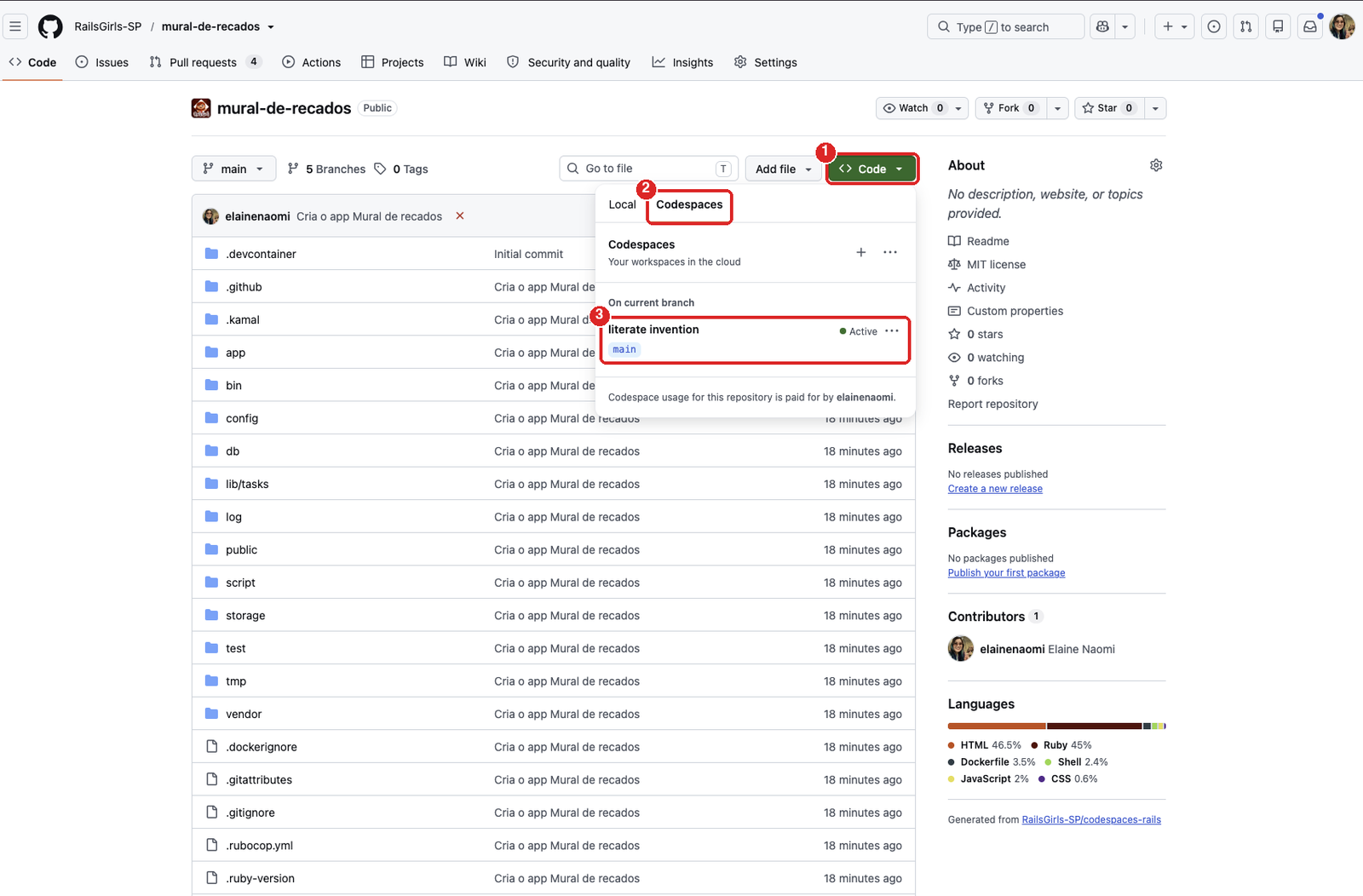Click the Ruby languages bar segment
1363x896 pixels.
pos(1095,727)
